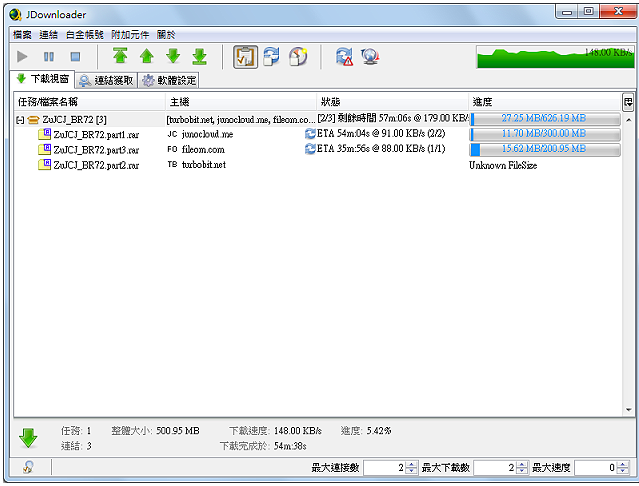
Task: Click the JDownloader title bar app icon
Action: click(x=15, y=15)
